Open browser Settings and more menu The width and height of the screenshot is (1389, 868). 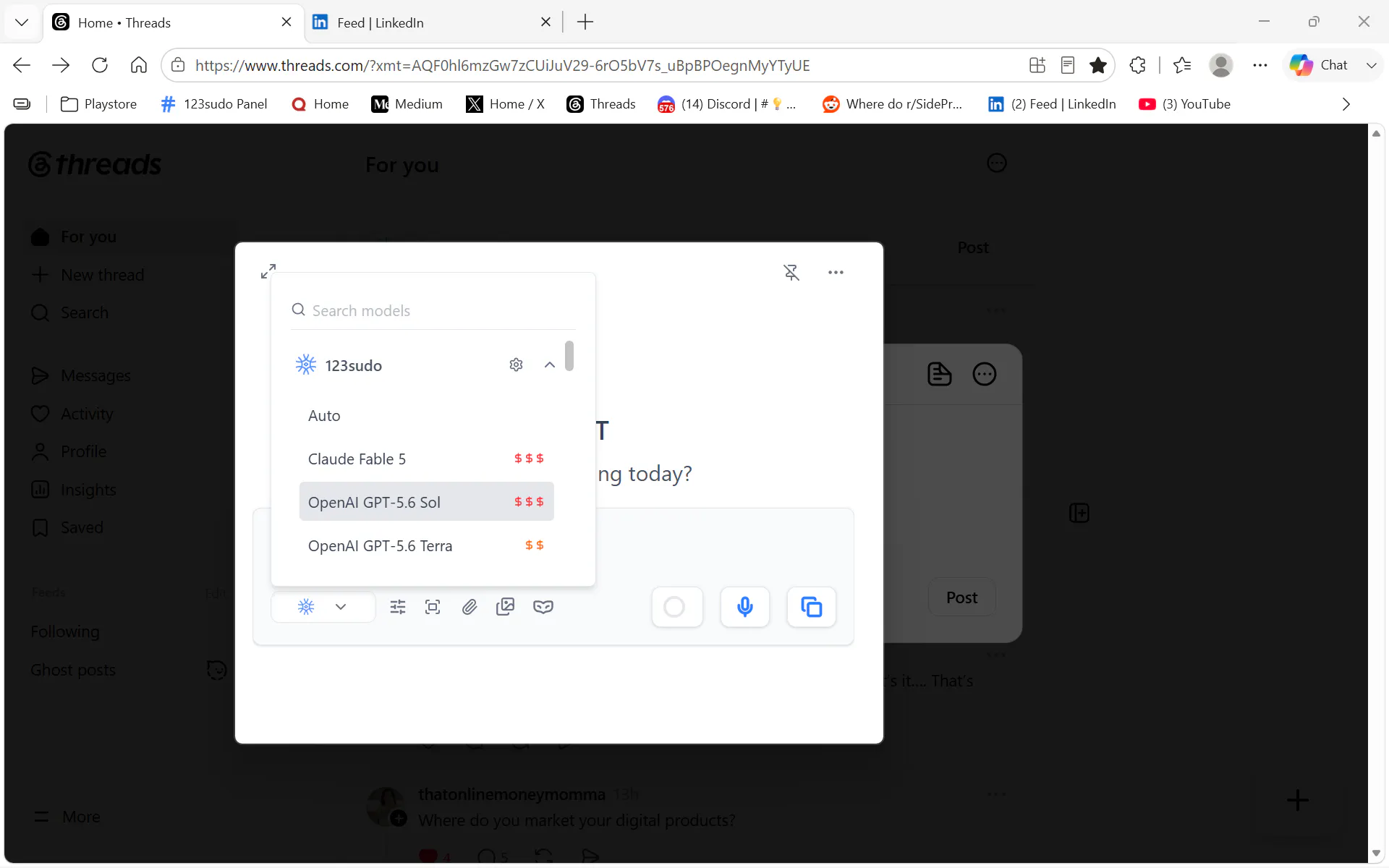click(x=1260, y=65)
